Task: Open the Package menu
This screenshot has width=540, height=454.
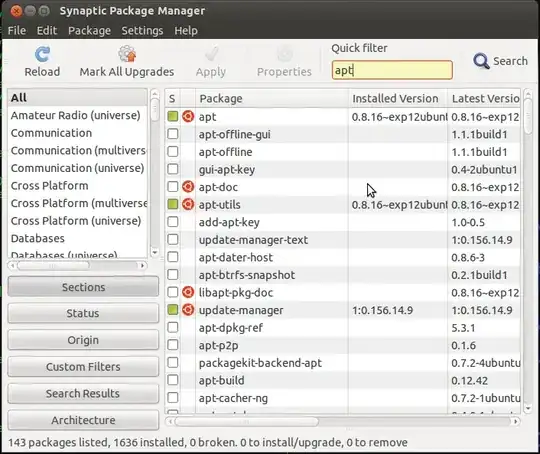Action: click(x=90, y=31)
